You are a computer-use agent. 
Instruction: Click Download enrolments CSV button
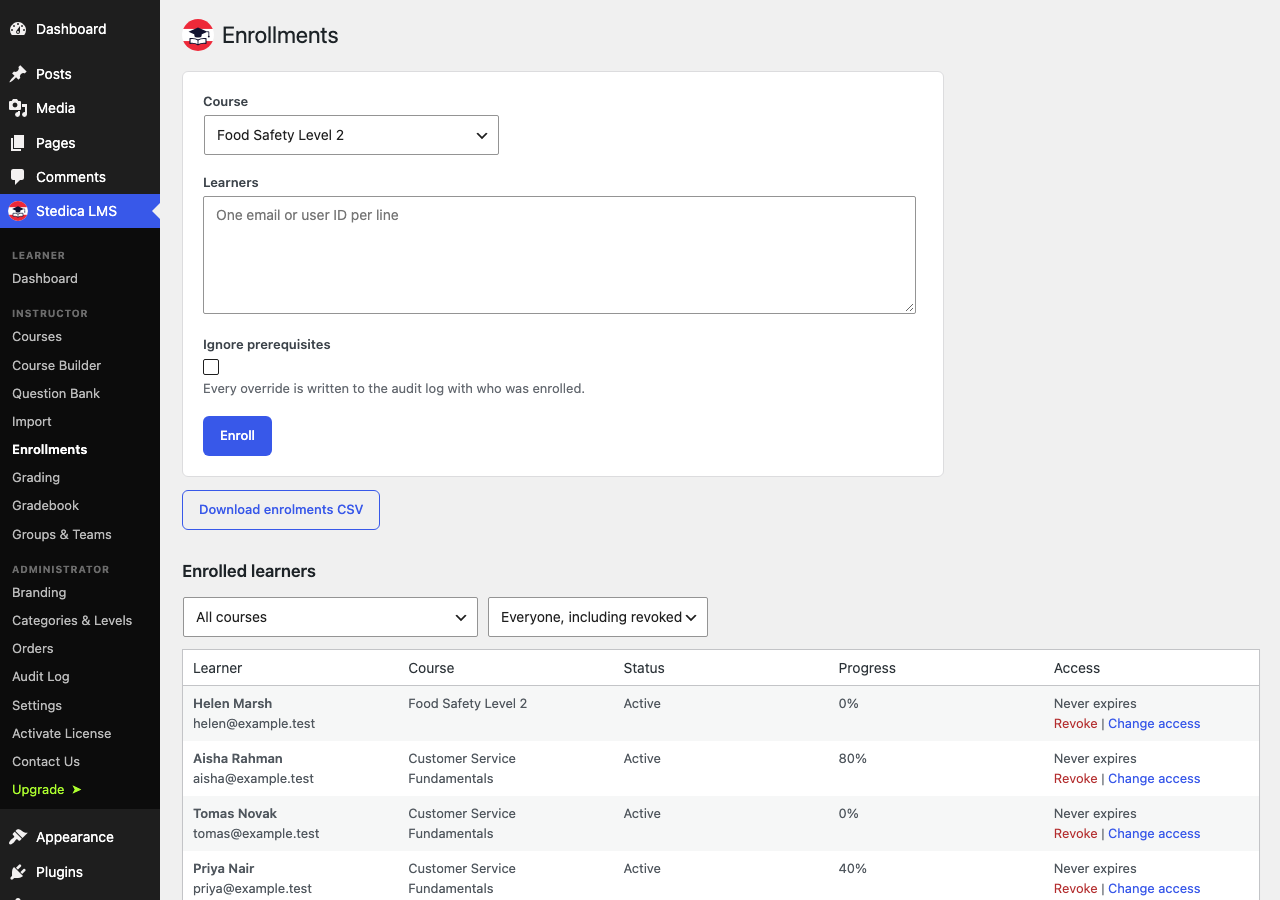(x=281, y=510)
